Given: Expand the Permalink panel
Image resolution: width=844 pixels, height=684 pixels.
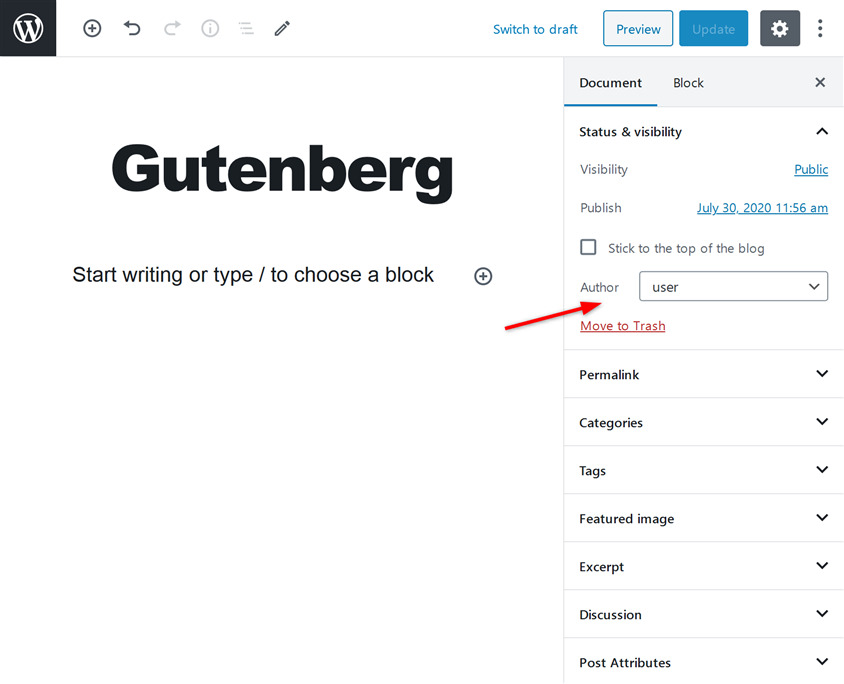Looking at the screenshot, I should pos(703,374).
